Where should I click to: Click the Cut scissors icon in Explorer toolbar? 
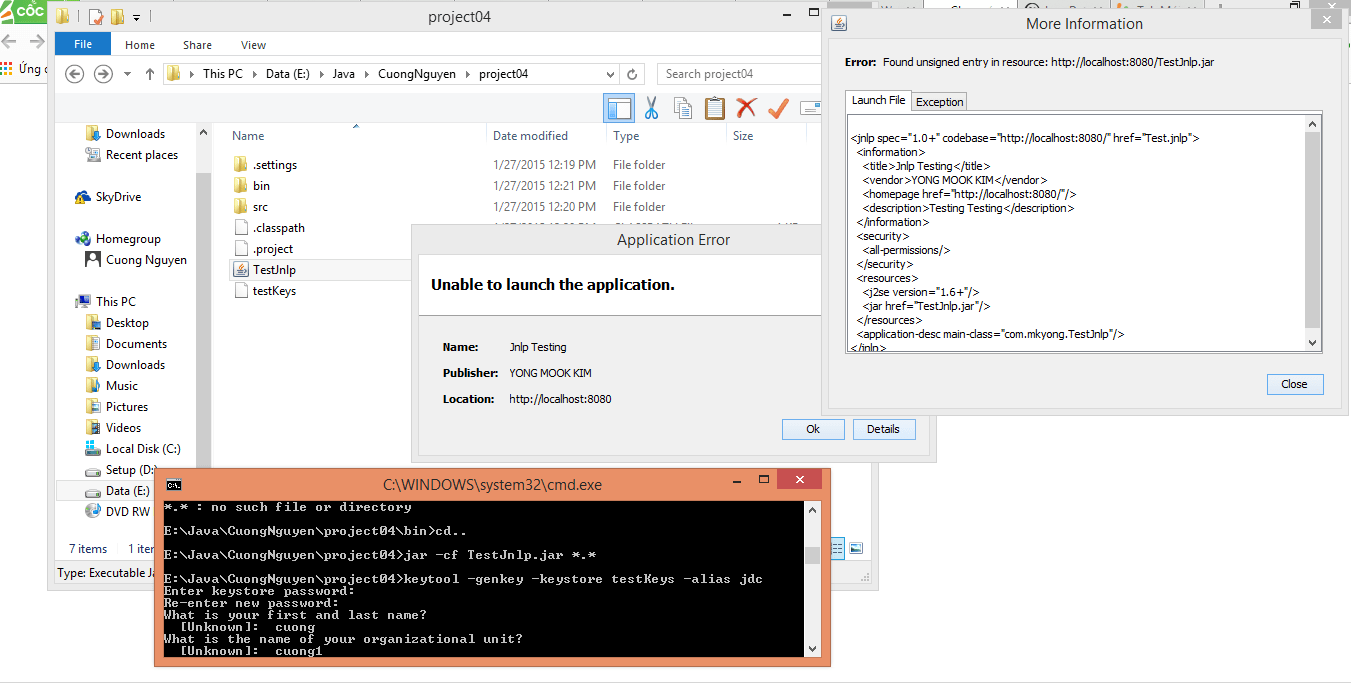click(651, 108)
